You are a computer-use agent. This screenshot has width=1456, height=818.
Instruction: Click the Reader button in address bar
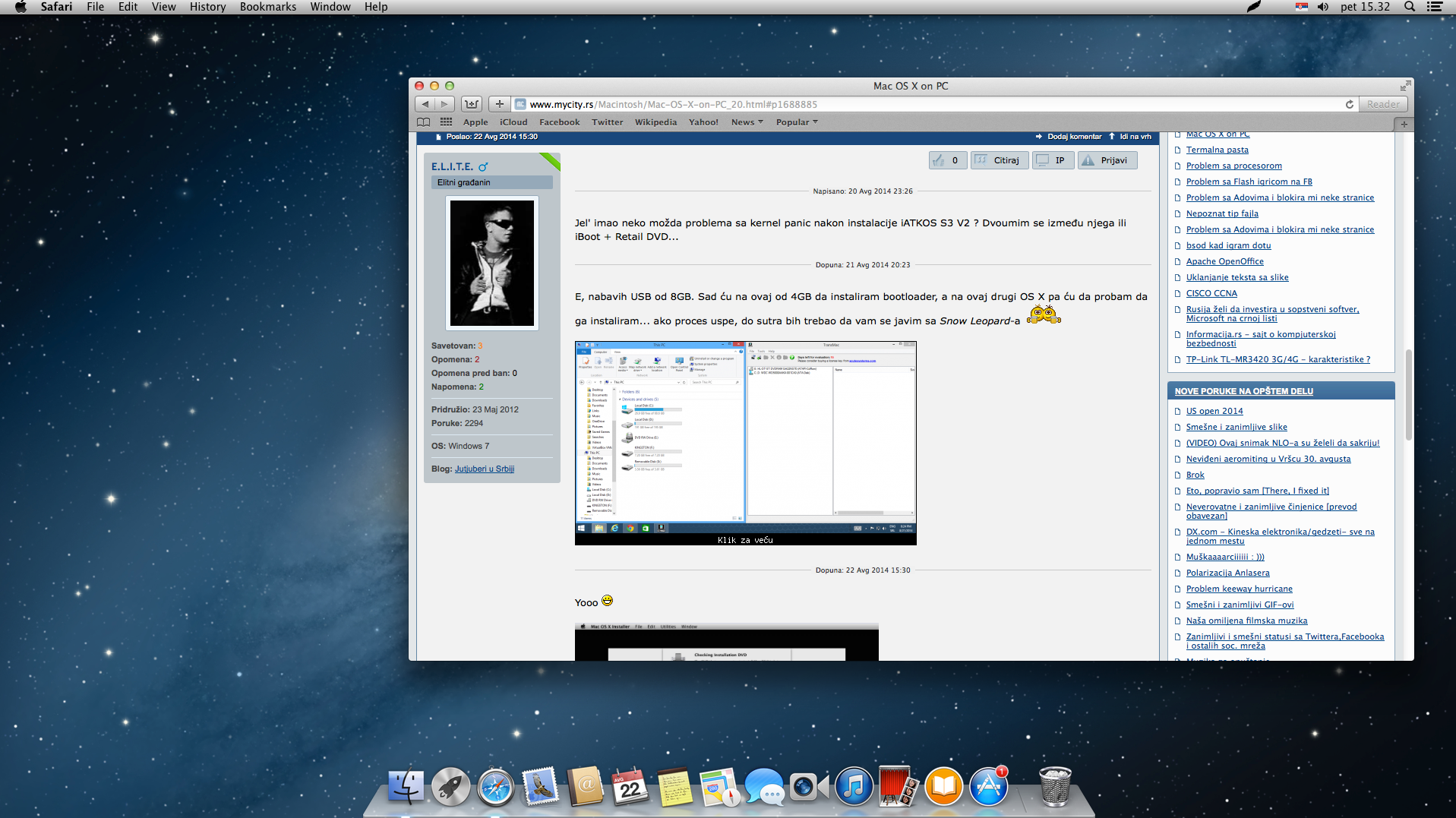pos(1382,105)
